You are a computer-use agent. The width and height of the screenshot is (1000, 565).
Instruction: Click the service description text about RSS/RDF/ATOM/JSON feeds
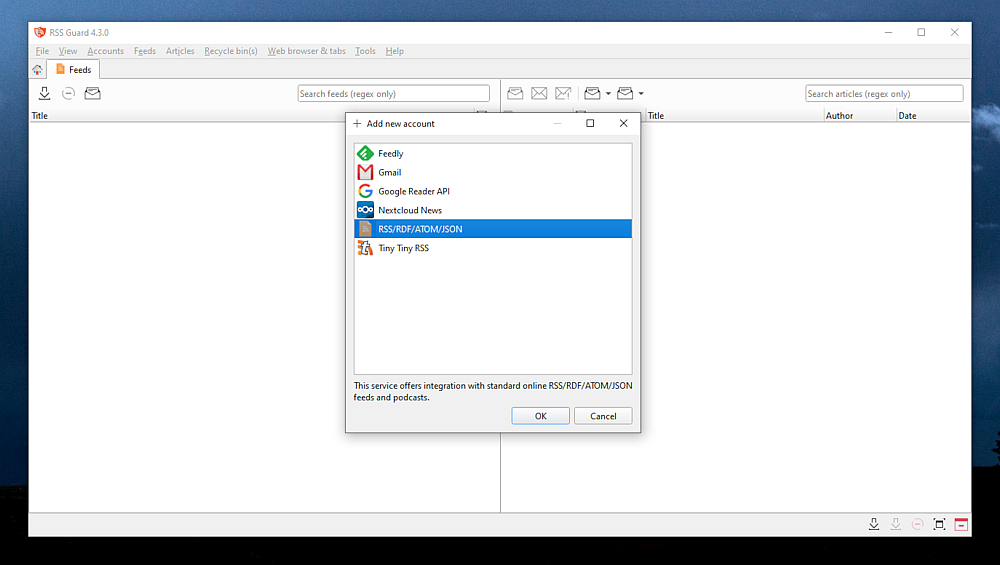(493, 392)
